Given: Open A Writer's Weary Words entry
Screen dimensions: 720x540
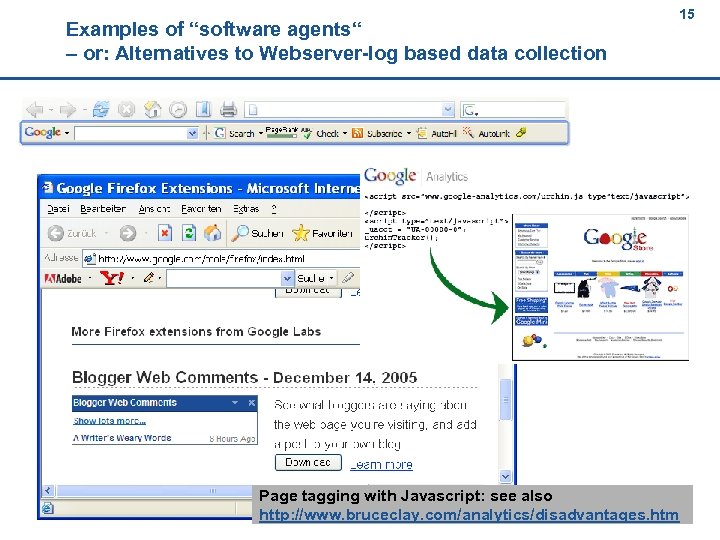Looking at the screenshot, I should [122, 438].
